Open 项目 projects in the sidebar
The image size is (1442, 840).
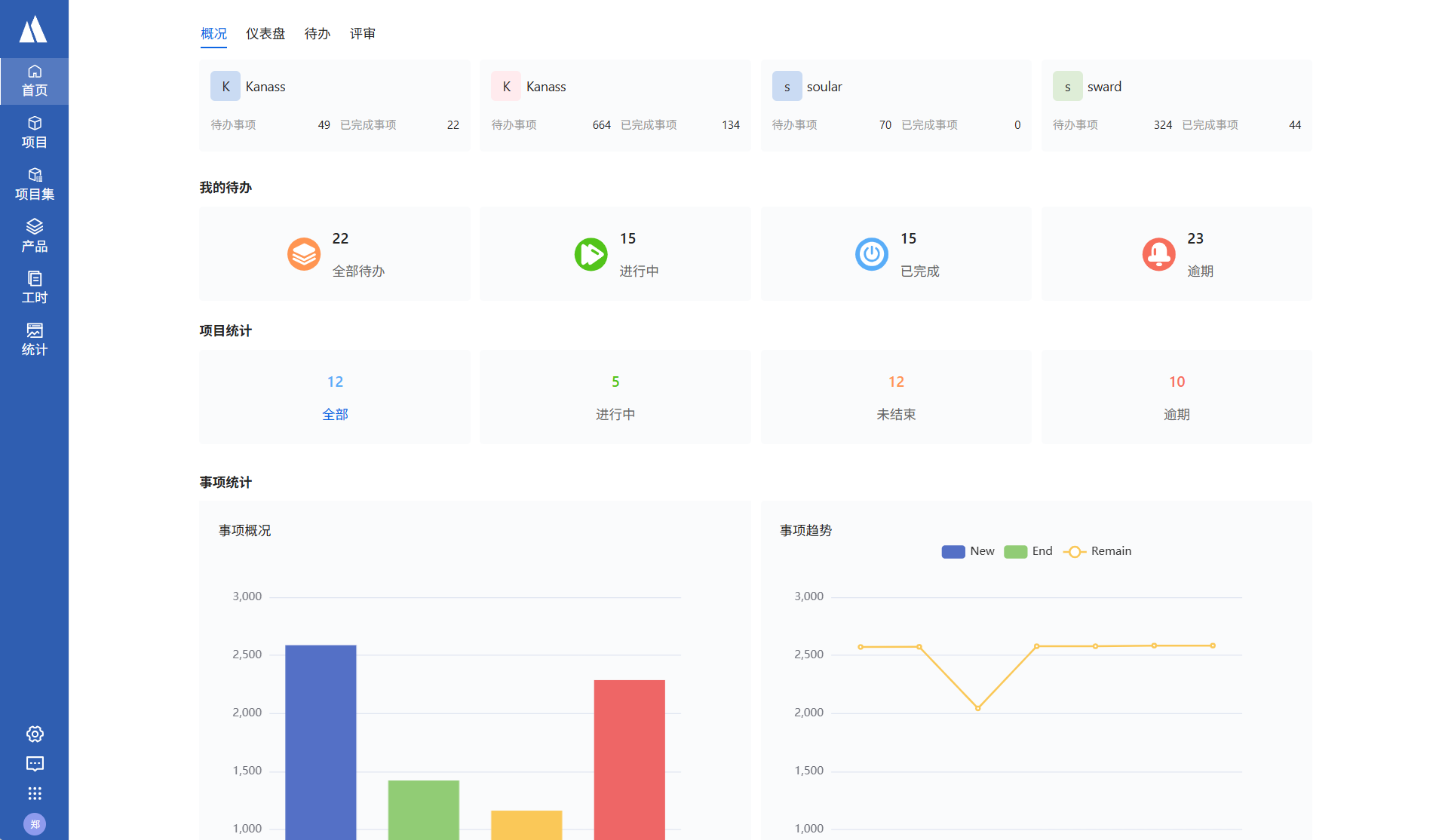(x=34, y=133)
